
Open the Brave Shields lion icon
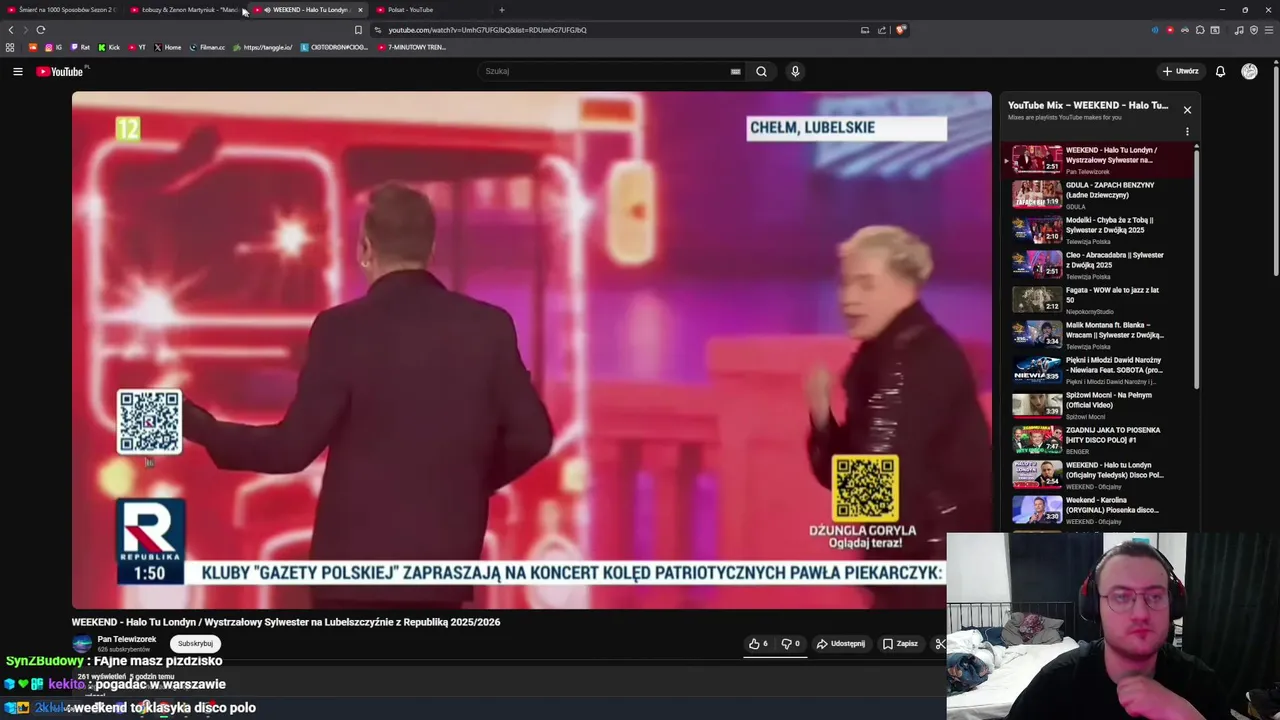[x=901, y=30]
